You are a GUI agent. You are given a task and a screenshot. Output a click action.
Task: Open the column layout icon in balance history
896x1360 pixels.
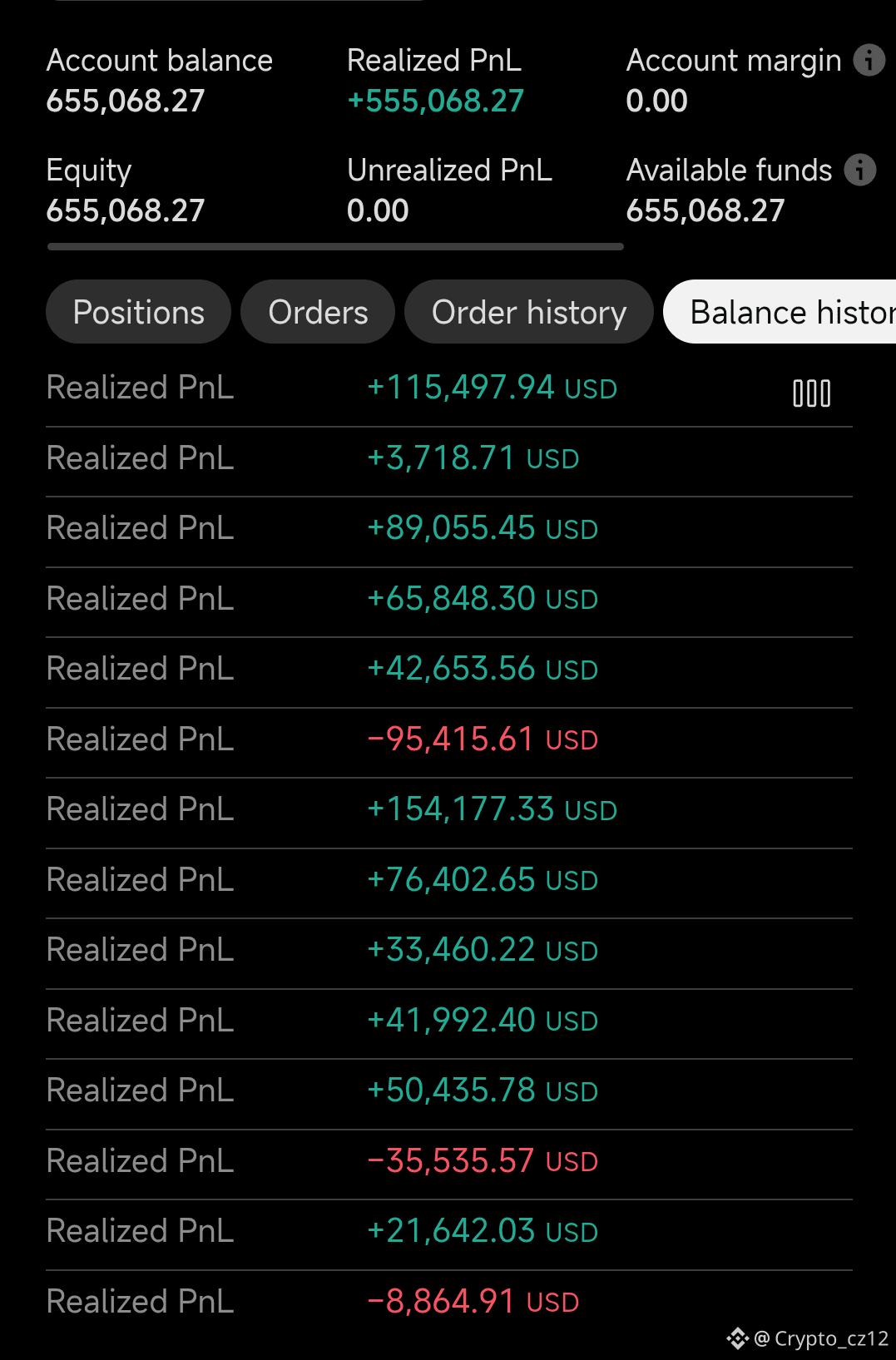coord(811,393)
